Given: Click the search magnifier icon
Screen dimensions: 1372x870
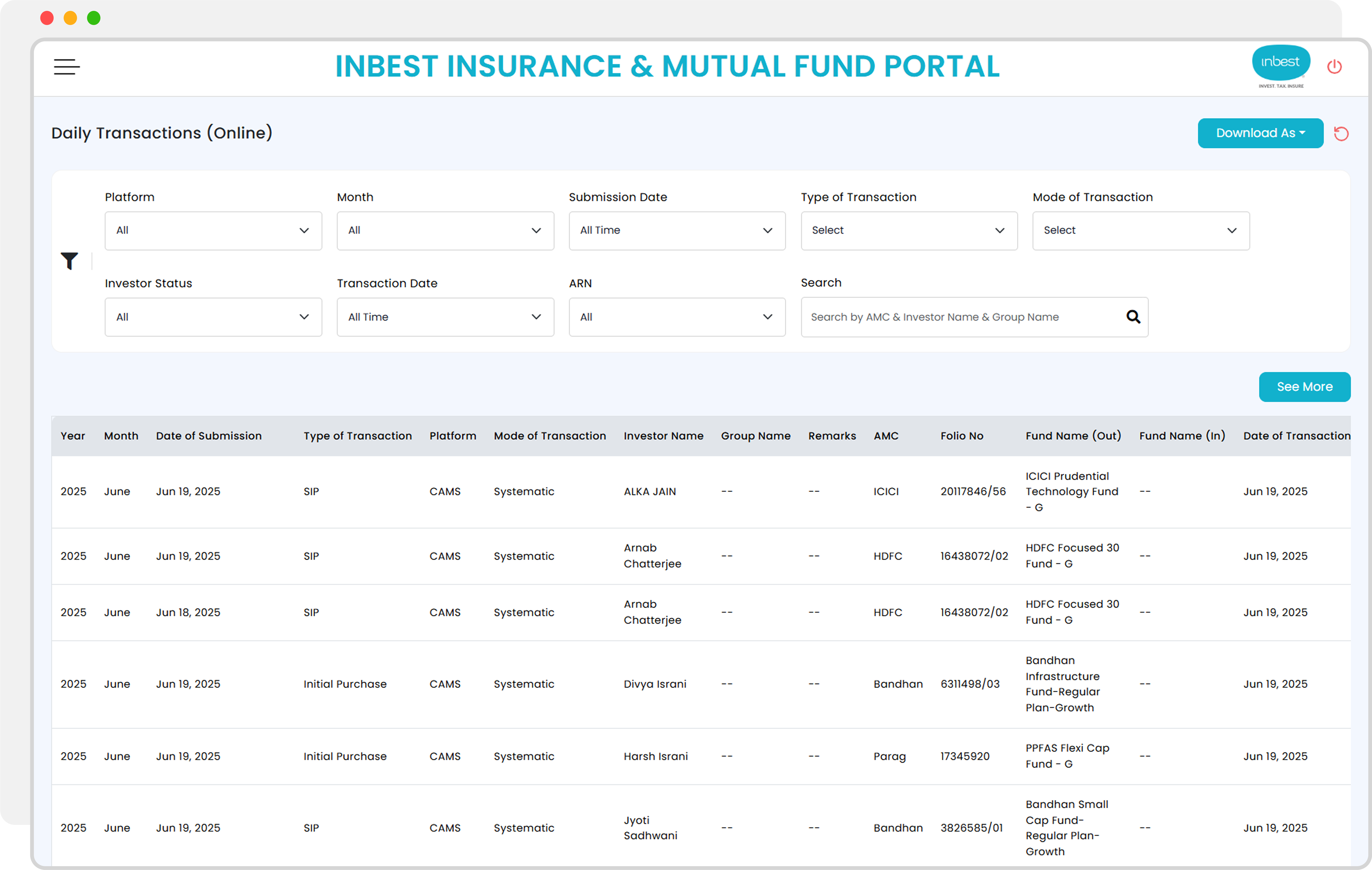Looking at the screenshot, I should pos(1133,317).
